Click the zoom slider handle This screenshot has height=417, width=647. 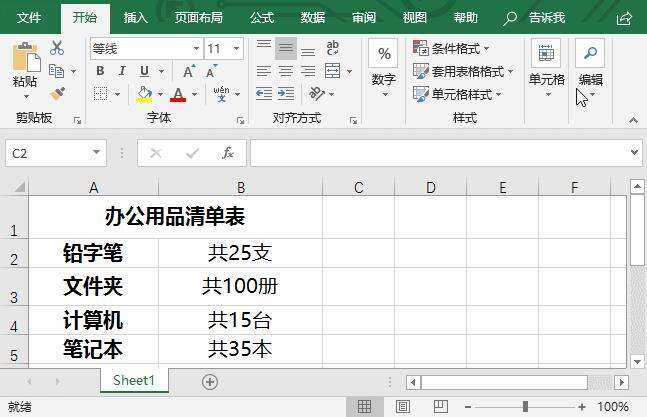point(525,407)
